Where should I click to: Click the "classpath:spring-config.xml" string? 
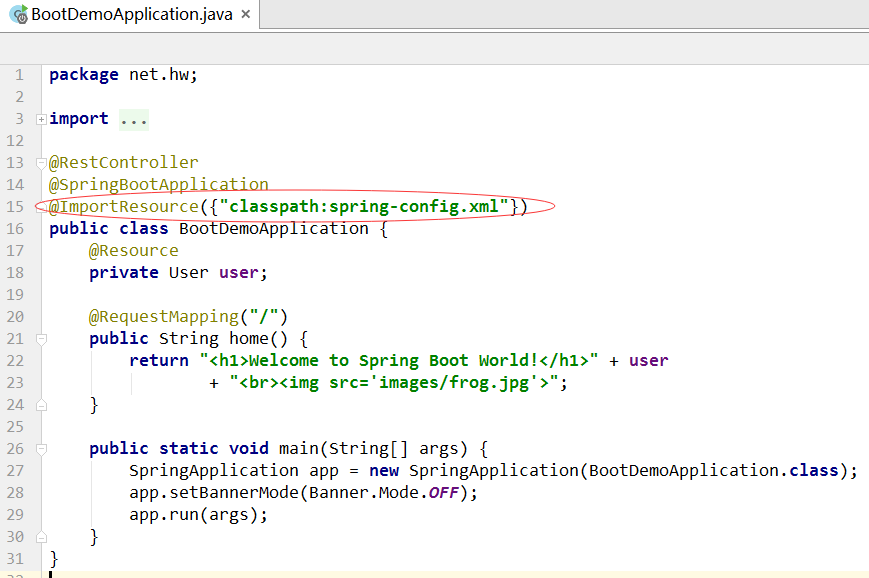(x=364, y=207)
